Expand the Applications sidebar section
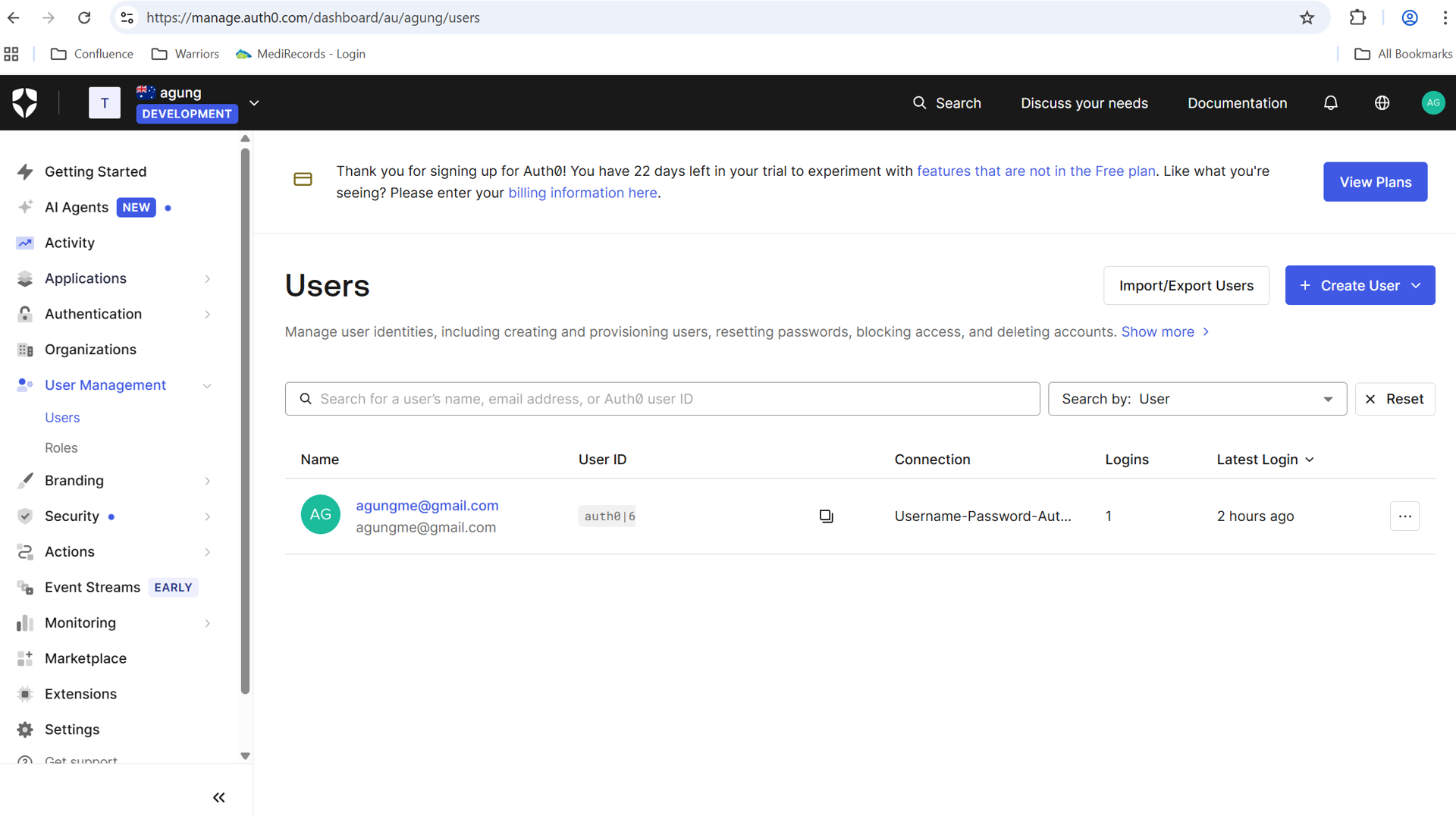This screenshot has height=816, width=1456. pyautogui.click(x=114, y=278)
